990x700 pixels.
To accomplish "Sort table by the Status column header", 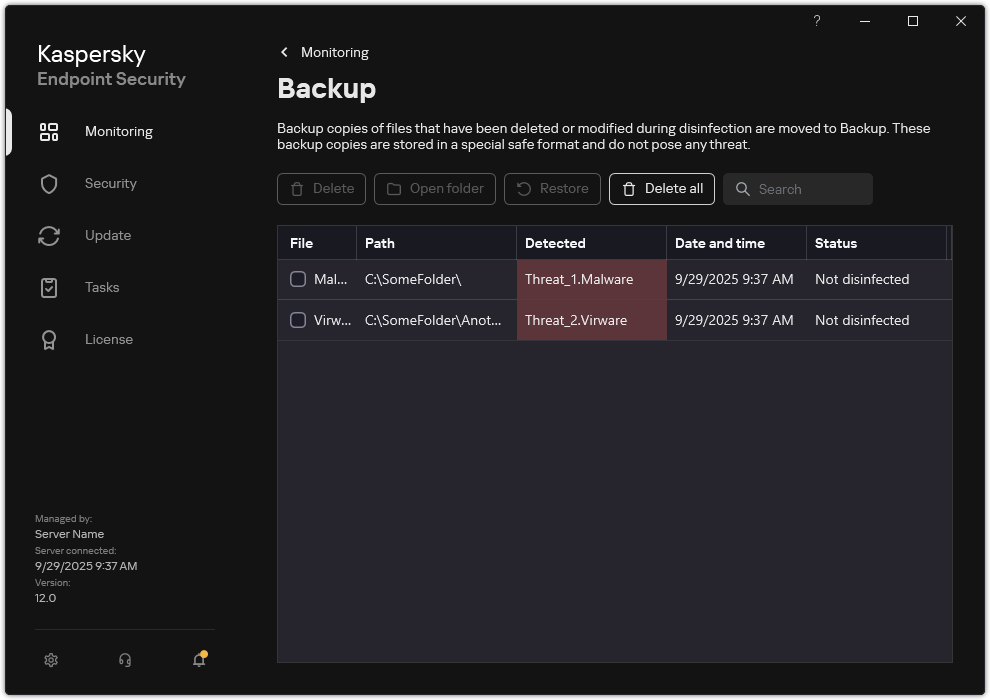I will pos(841,242).
